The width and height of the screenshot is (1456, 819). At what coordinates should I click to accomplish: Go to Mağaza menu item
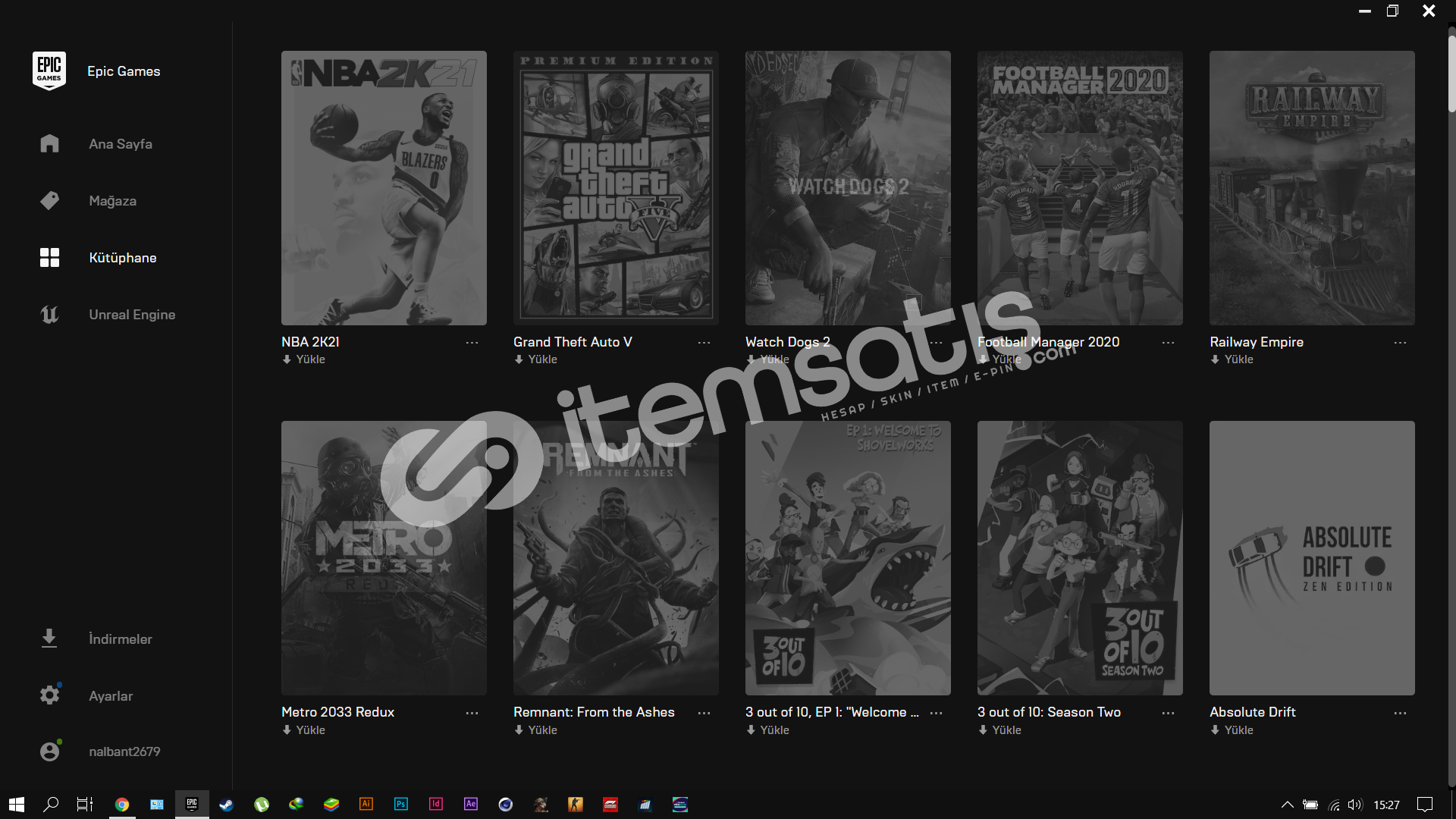[112, 200]
